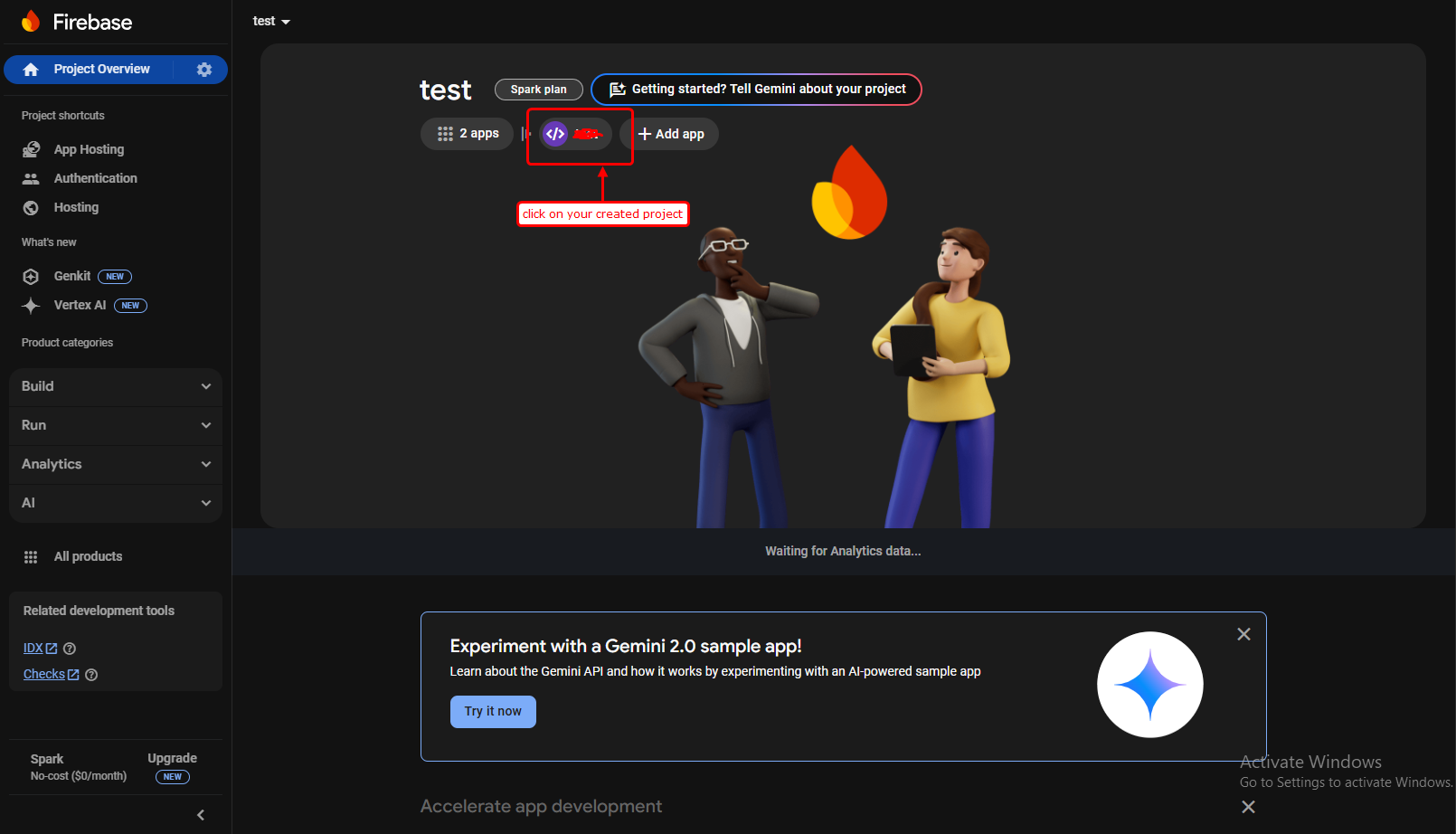Open the Project settings gear icon

coord(204,69)
